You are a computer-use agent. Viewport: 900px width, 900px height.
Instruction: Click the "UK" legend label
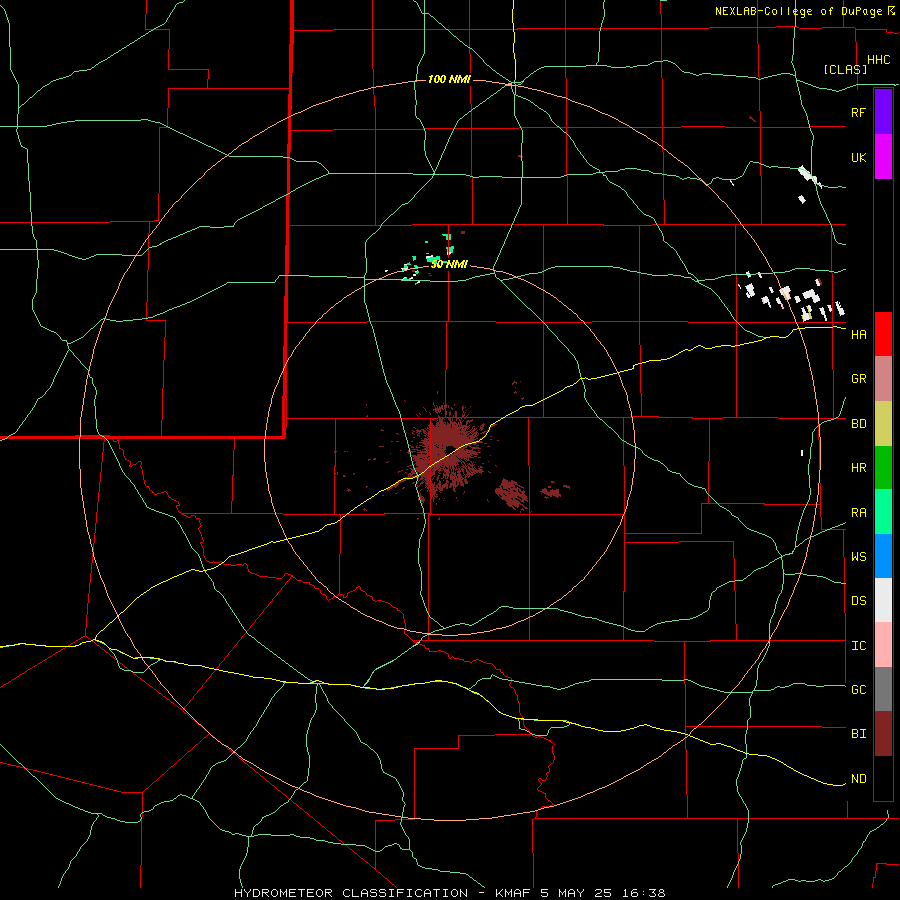click(x=859, y=157)
